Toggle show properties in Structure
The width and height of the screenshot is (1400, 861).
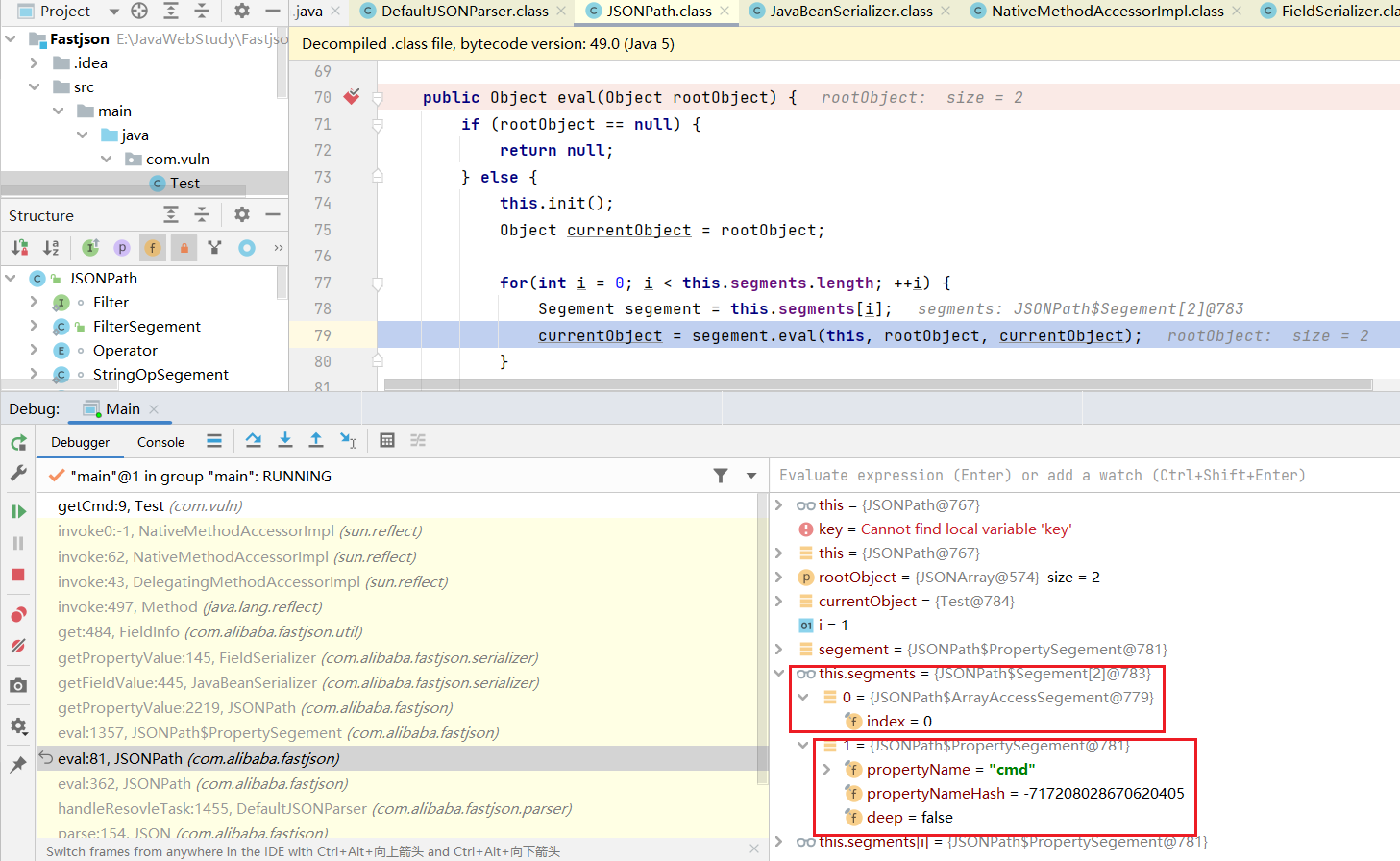(x=122, y=247)
